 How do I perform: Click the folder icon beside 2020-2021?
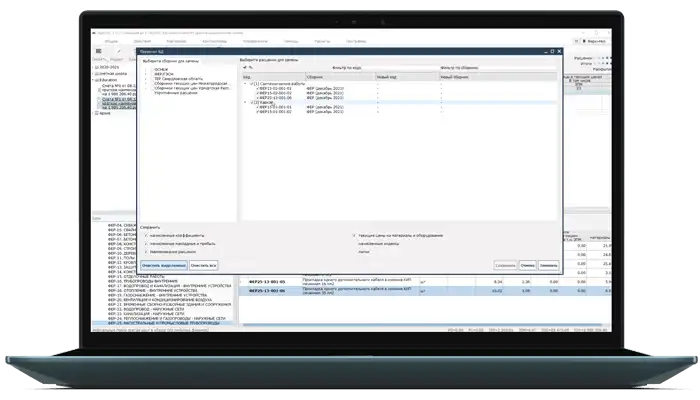click(97, 67)
